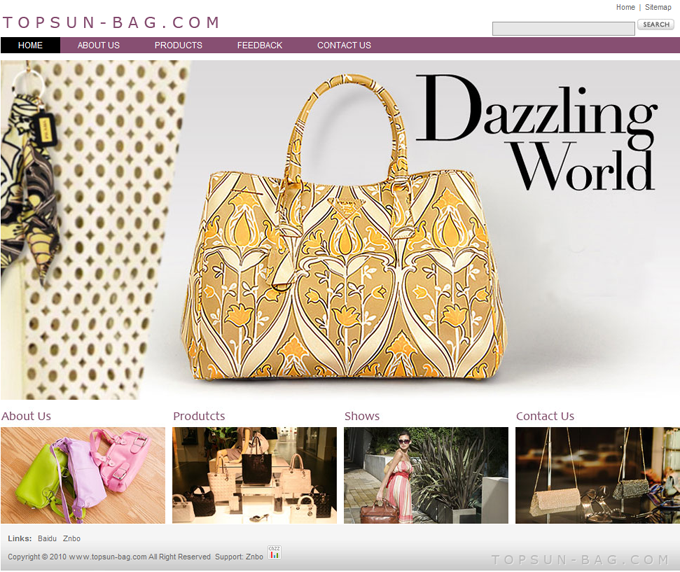Open the Contact Us clutch bags thumbnail
This screenshot has width=680, height=572.
597,475
